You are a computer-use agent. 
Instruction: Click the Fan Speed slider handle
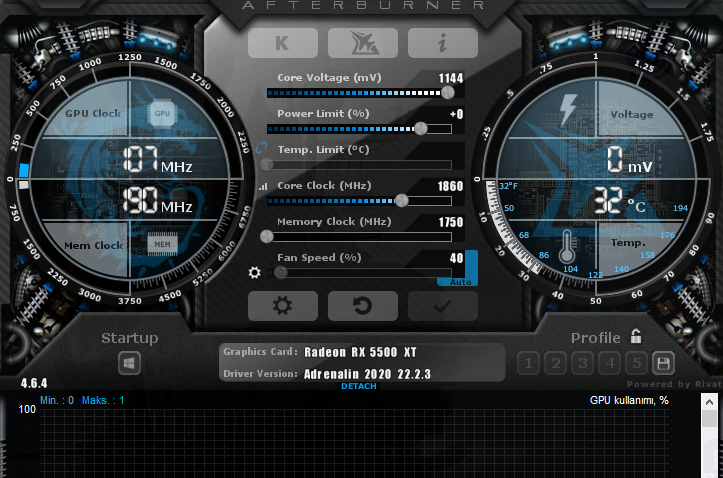click(x=280, y=272)
